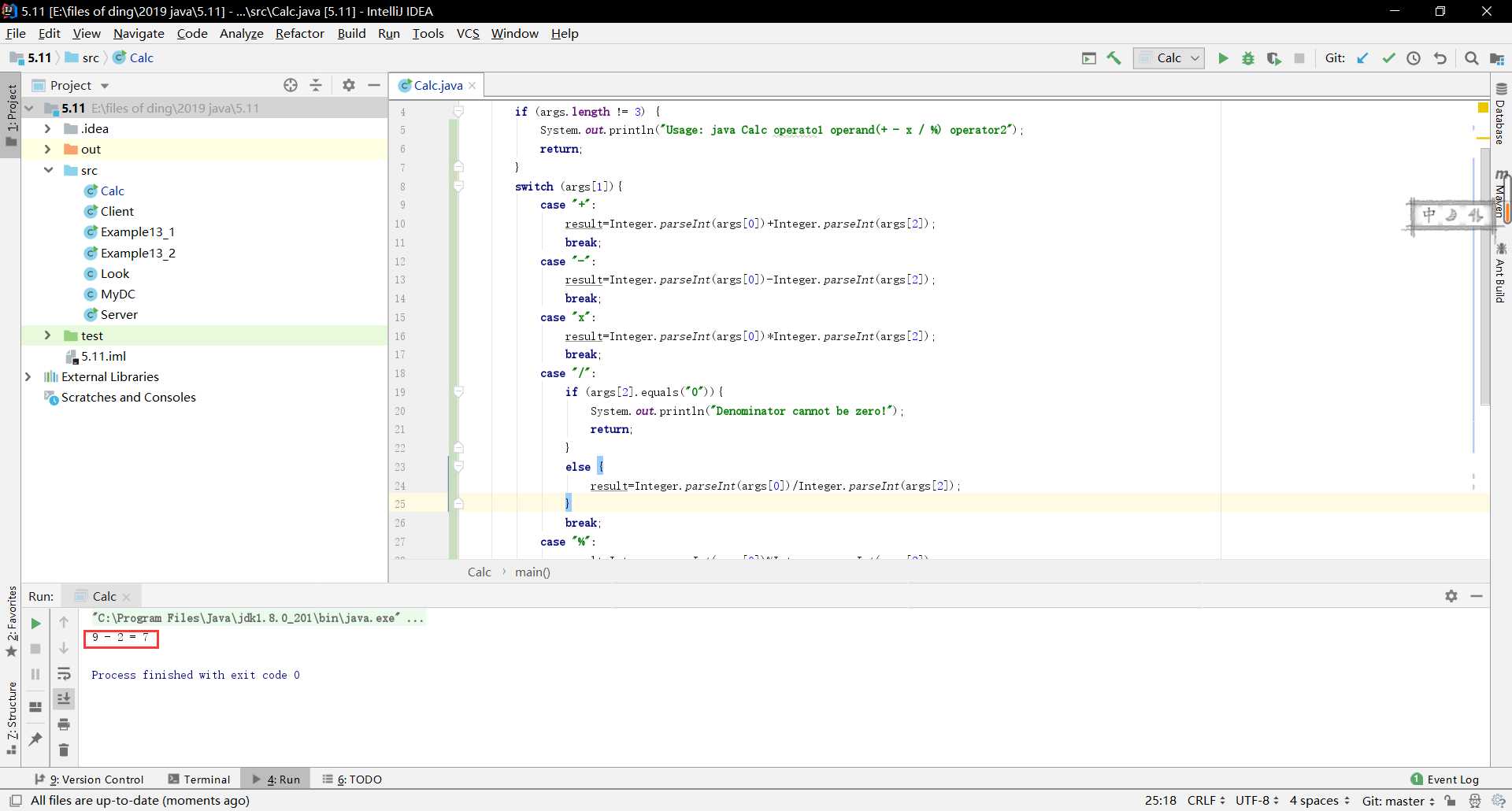Toggle the Database side panel
Viewport: 1512px width, 811px height.
pos(1501,113)
